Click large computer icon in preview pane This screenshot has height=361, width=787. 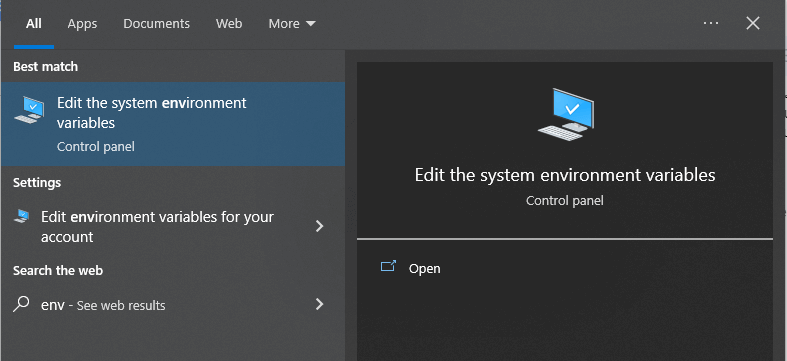566,114
